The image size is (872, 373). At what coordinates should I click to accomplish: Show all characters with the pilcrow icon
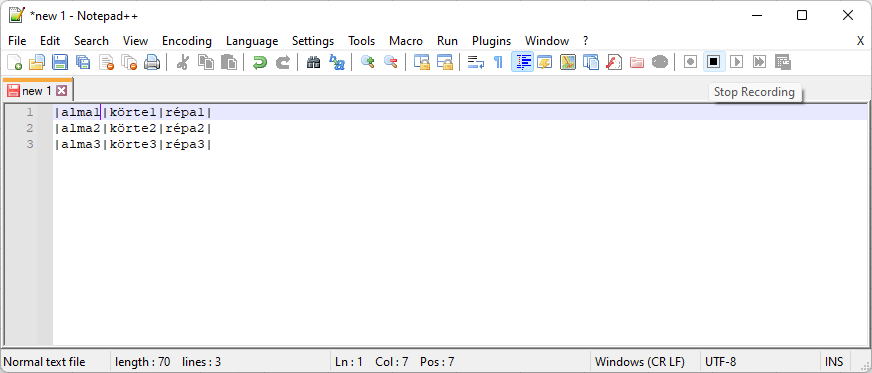pos(498,62)
